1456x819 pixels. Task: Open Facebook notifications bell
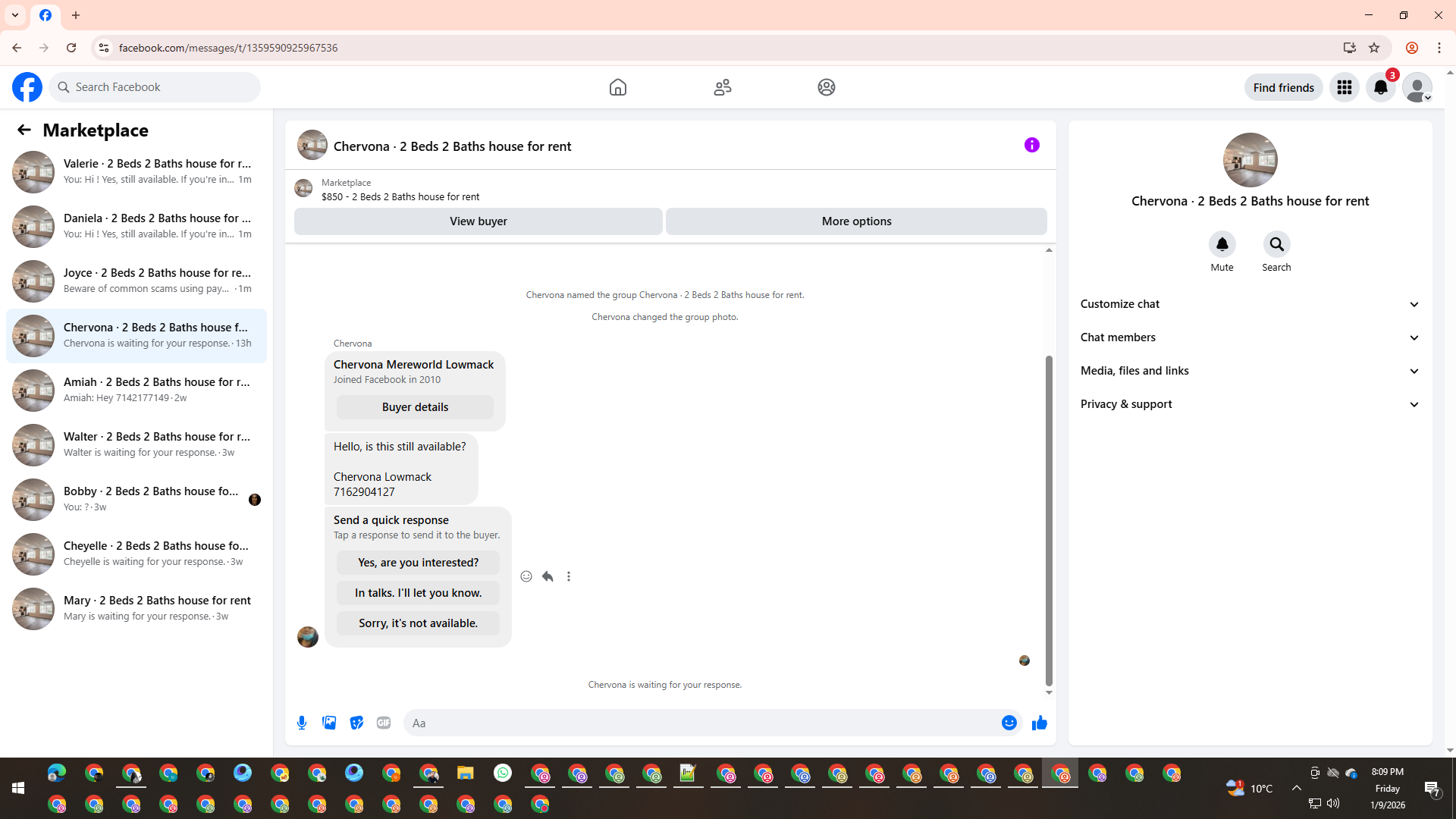coord(1380,87)
